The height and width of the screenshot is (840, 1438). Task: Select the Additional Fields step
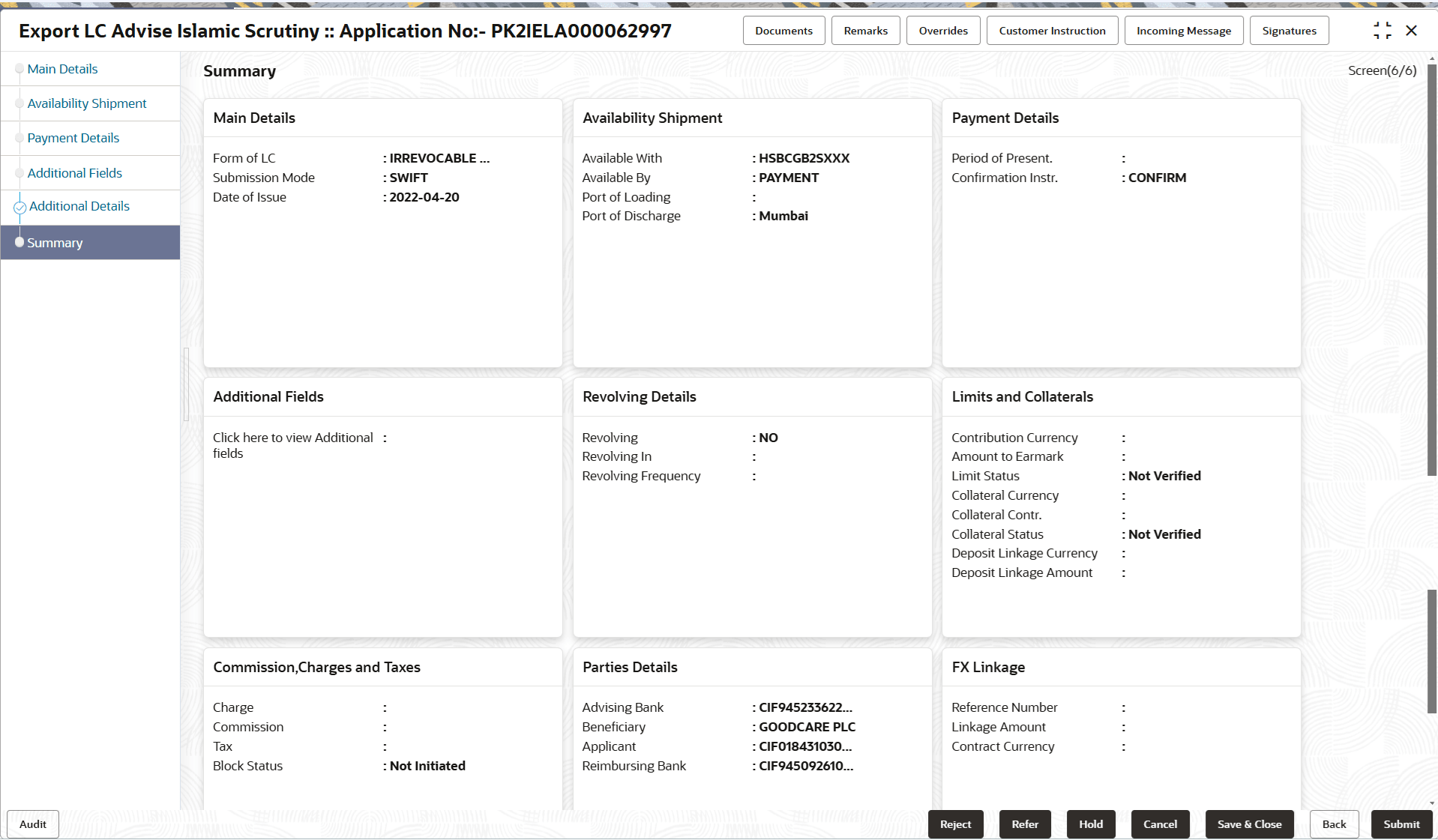[74, 172]
